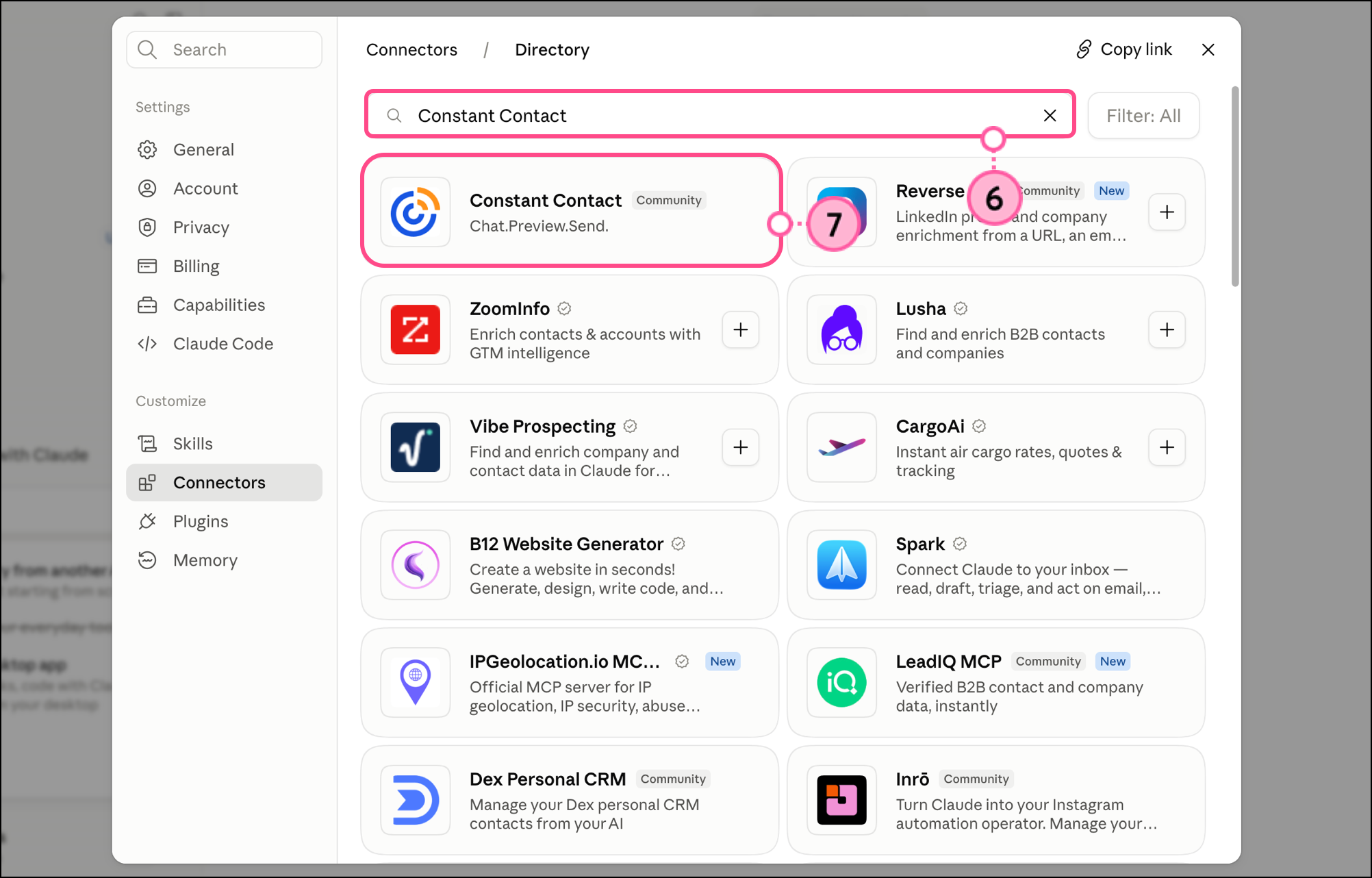
Task: Open the ZoomInfo connector title
Action: [x=509, y=309]
